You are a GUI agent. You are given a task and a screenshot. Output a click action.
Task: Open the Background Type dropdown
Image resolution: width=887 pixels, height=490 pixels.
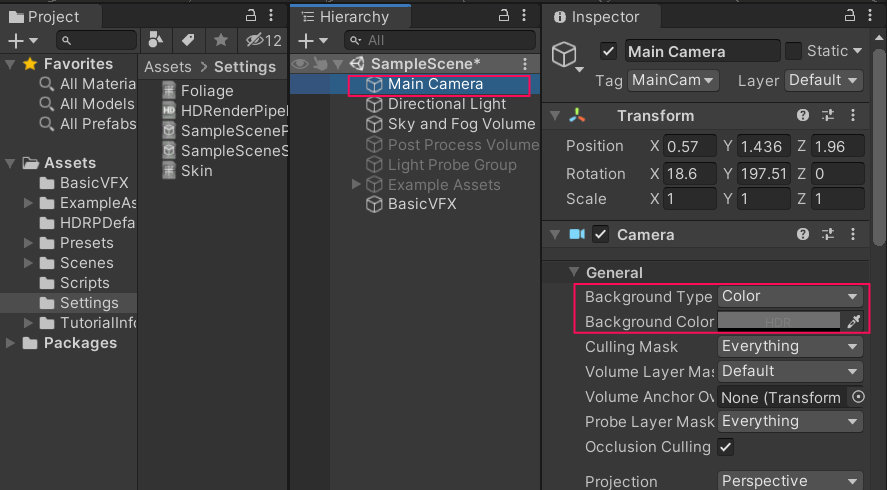click(790, 296)
